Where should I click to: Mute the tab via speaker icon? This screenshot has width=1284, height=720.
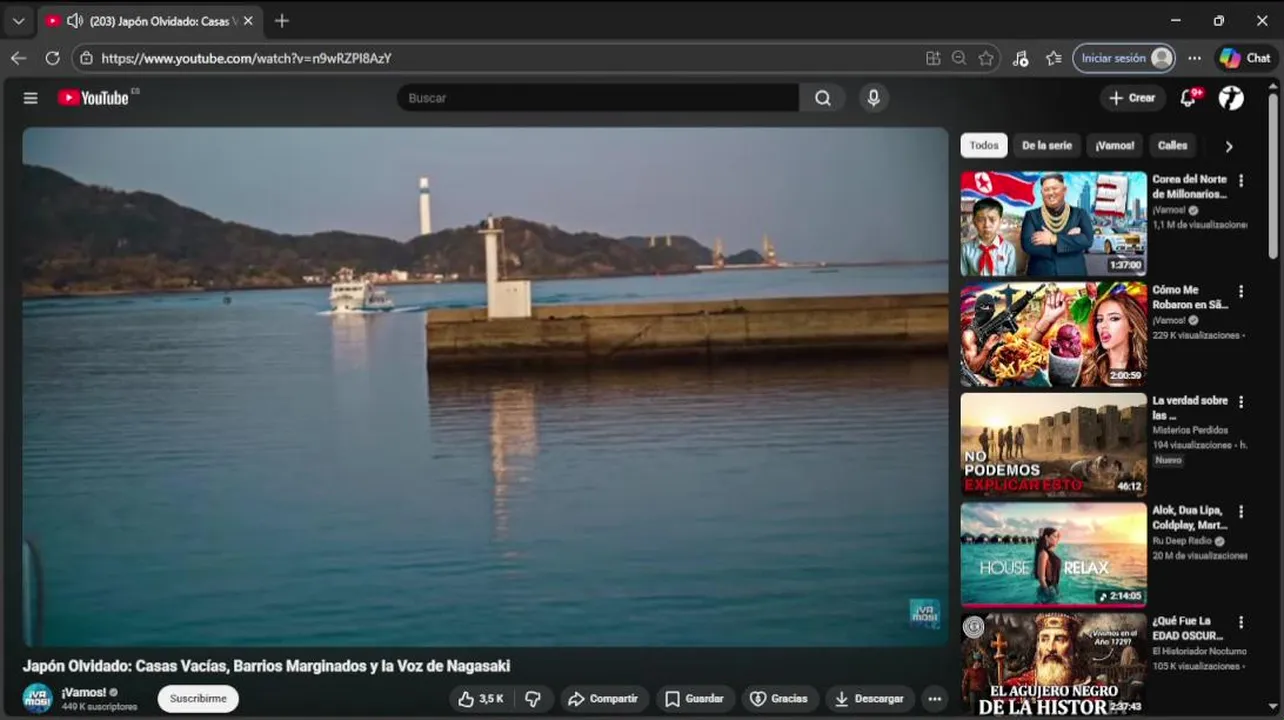(x=74, y=21)
